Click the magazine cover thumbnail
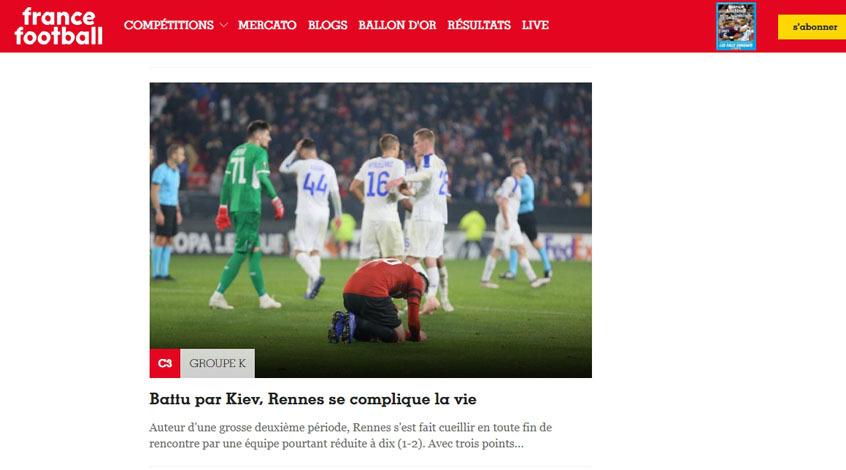Viewport: 846px width, 470px height. [736, 26]
